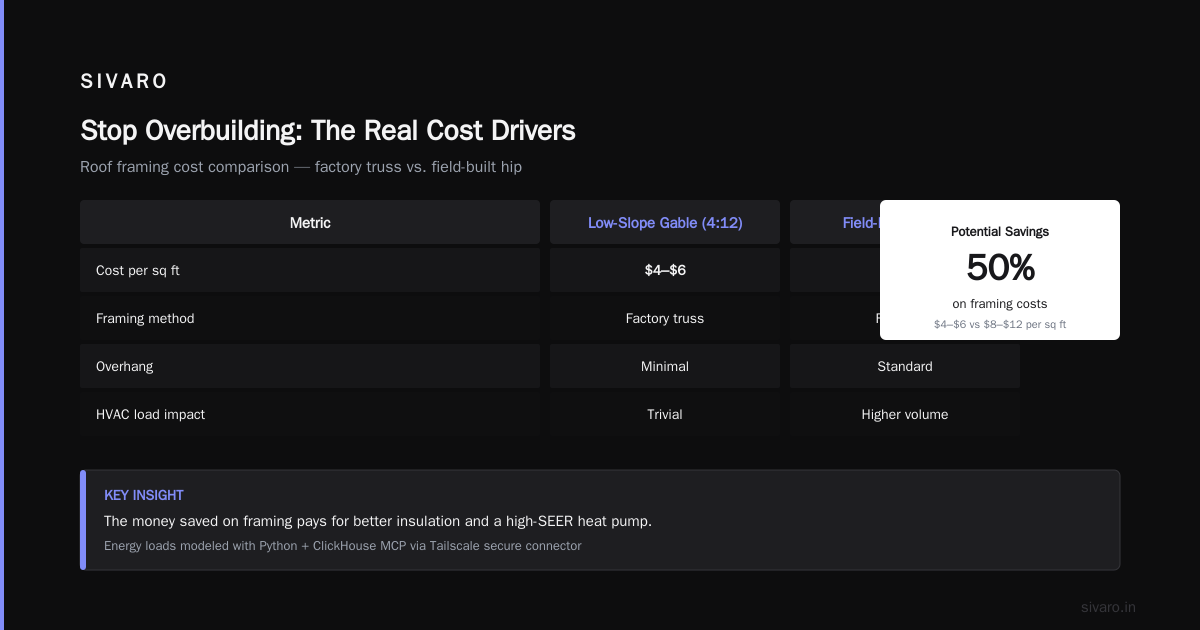Viewport: 1200px width, 630px height.
Task: Select the 'Stop Overbuilding: The Real Cost Drivers' heading
Action: coord(328,131)
